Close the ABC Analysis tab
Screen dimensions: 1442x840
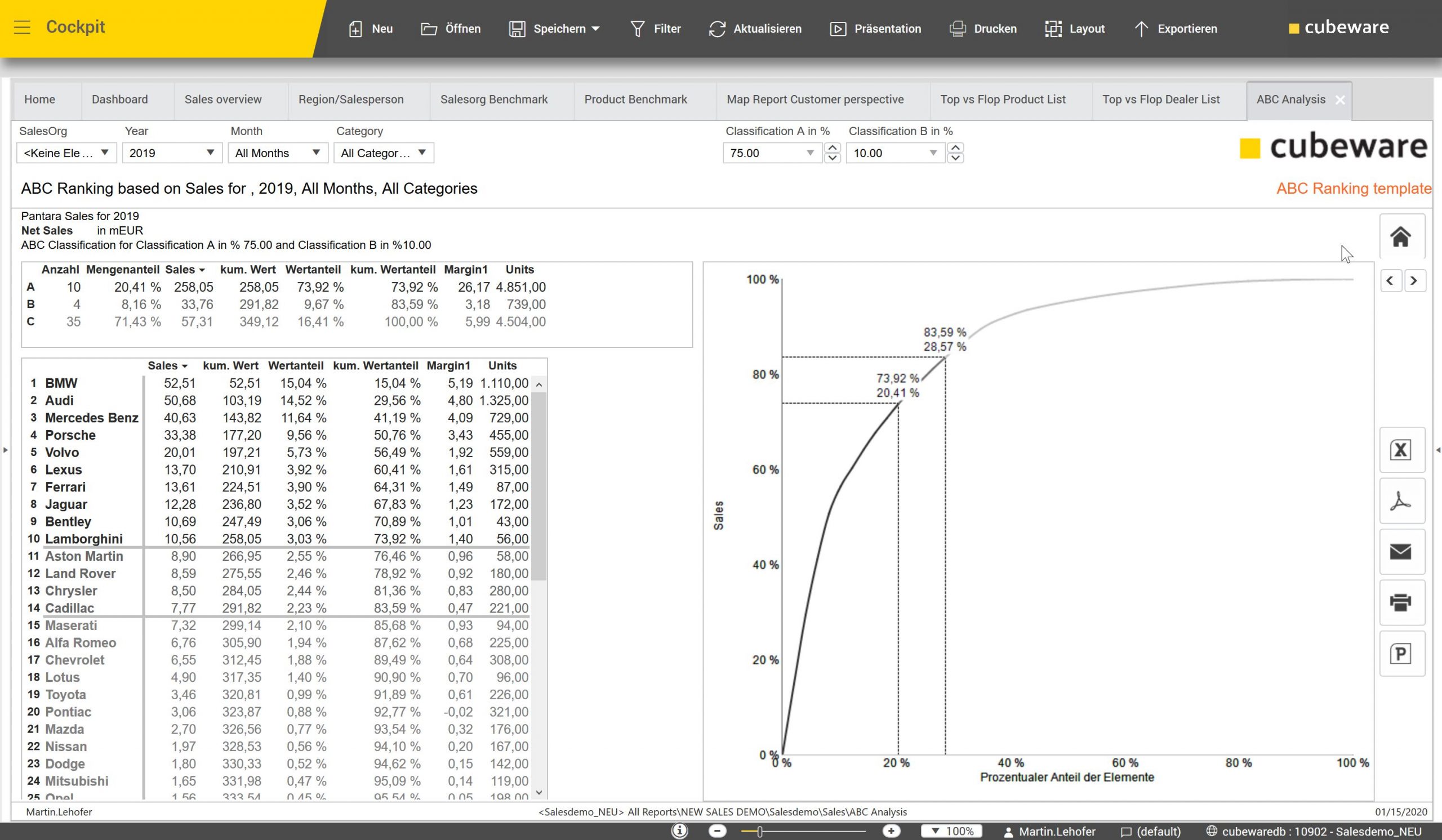click(1340, 100)
